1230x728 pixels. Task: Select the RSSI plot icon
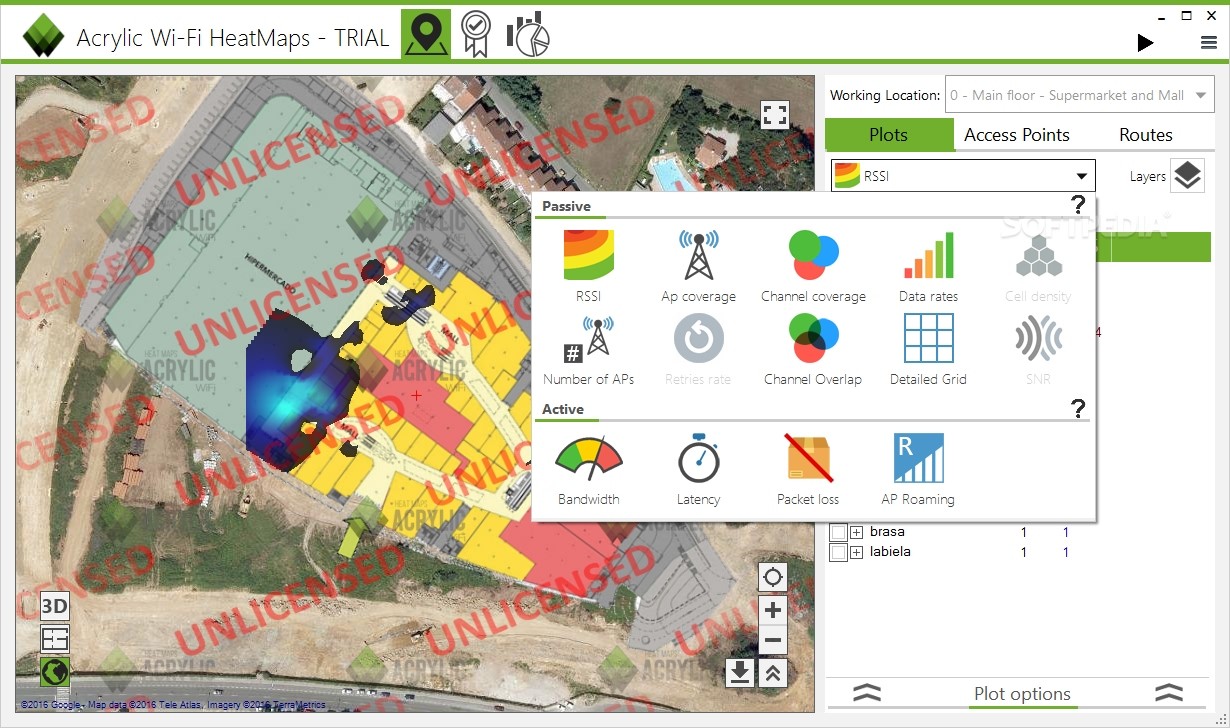click(589, 256)
